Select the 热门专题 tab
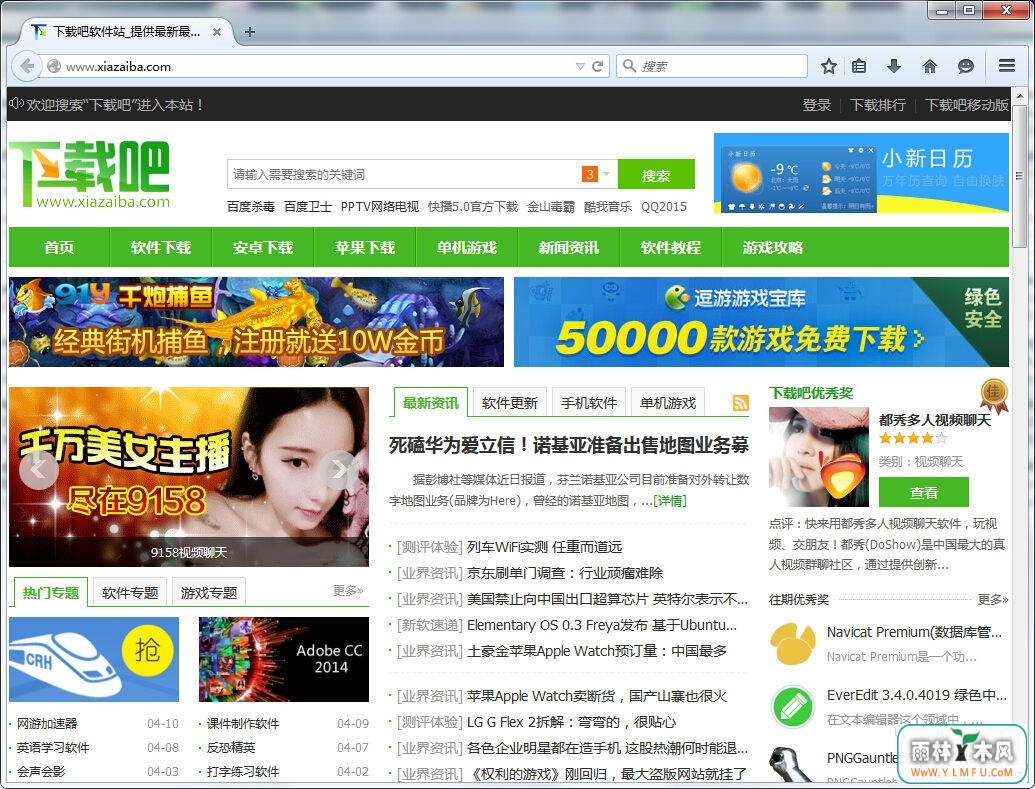The width and height of the screenshot is (1035, 789). point(51,593)
